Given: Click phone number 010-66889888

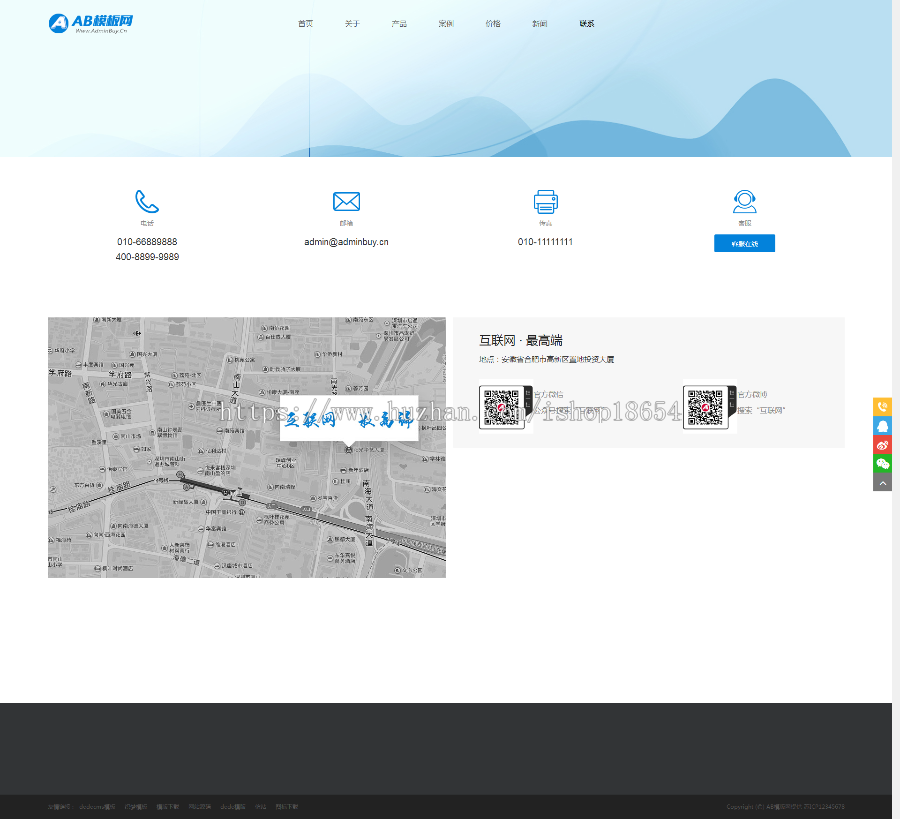Looking at the screenshot, I should point(147,242).
